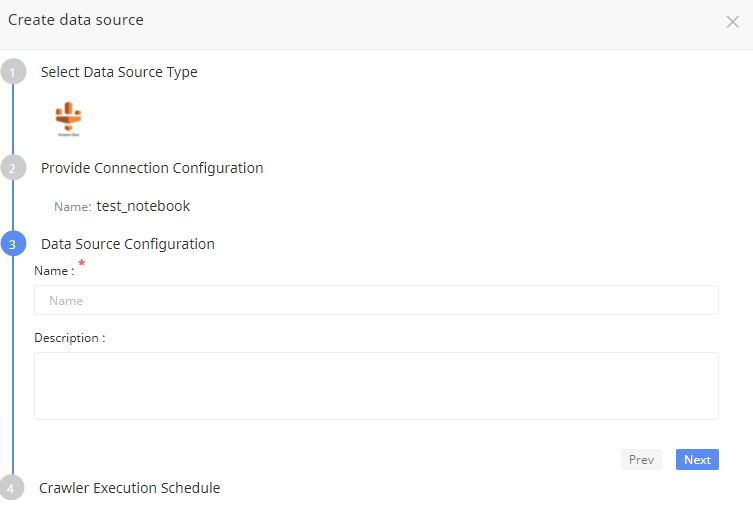Click the connection Name label in step 2
This screenshot has height=521, width=753.
click(73, 207)
